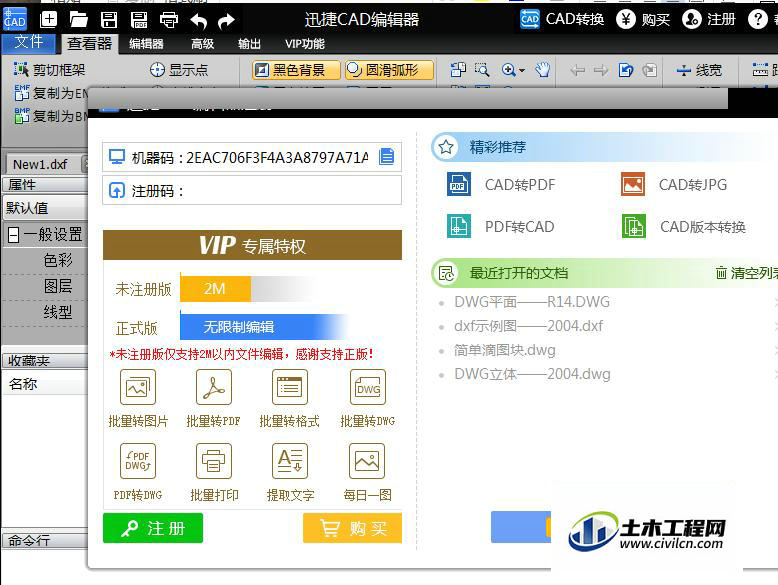Click the zoom window magnifier icon
778x585 pixels.
pyautogui.click(x=482, y=70)
